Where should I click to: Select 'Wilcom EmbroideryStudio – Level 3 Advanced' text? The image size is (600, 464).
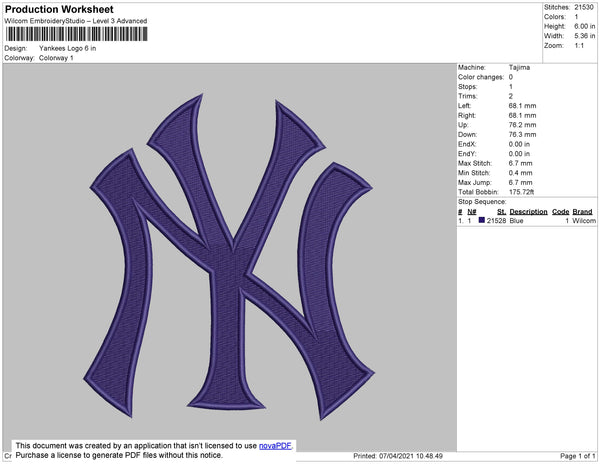click(76, 21)
